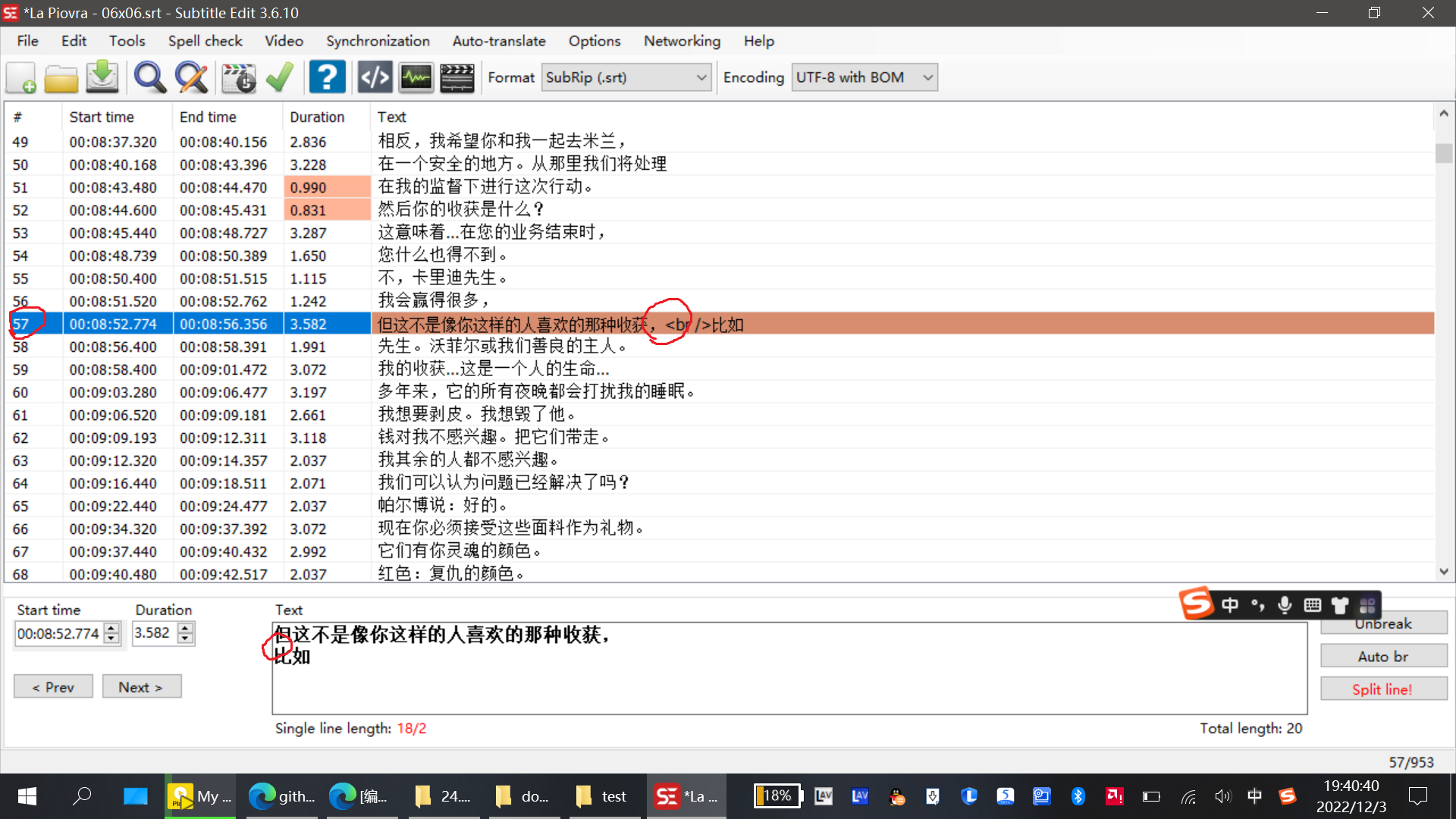Click the Split line! button
This screenshot has width=1456, height=819.
click(1383, 689)
